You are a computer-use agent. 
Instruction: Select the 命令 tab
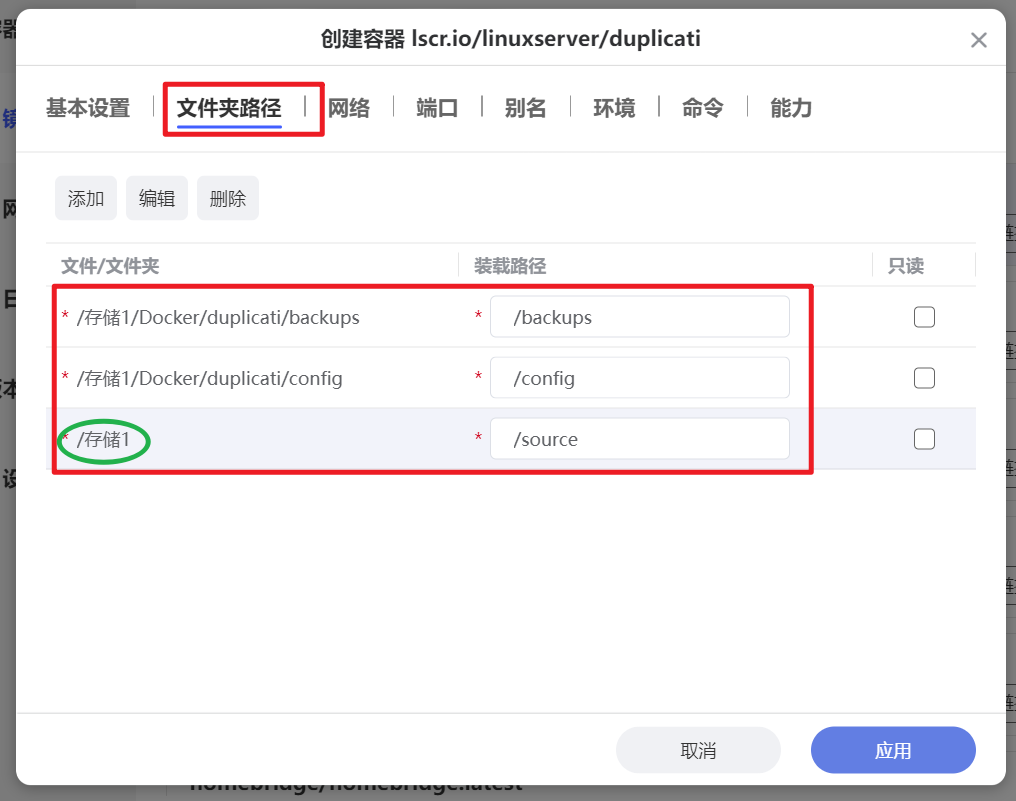[703, 108]
